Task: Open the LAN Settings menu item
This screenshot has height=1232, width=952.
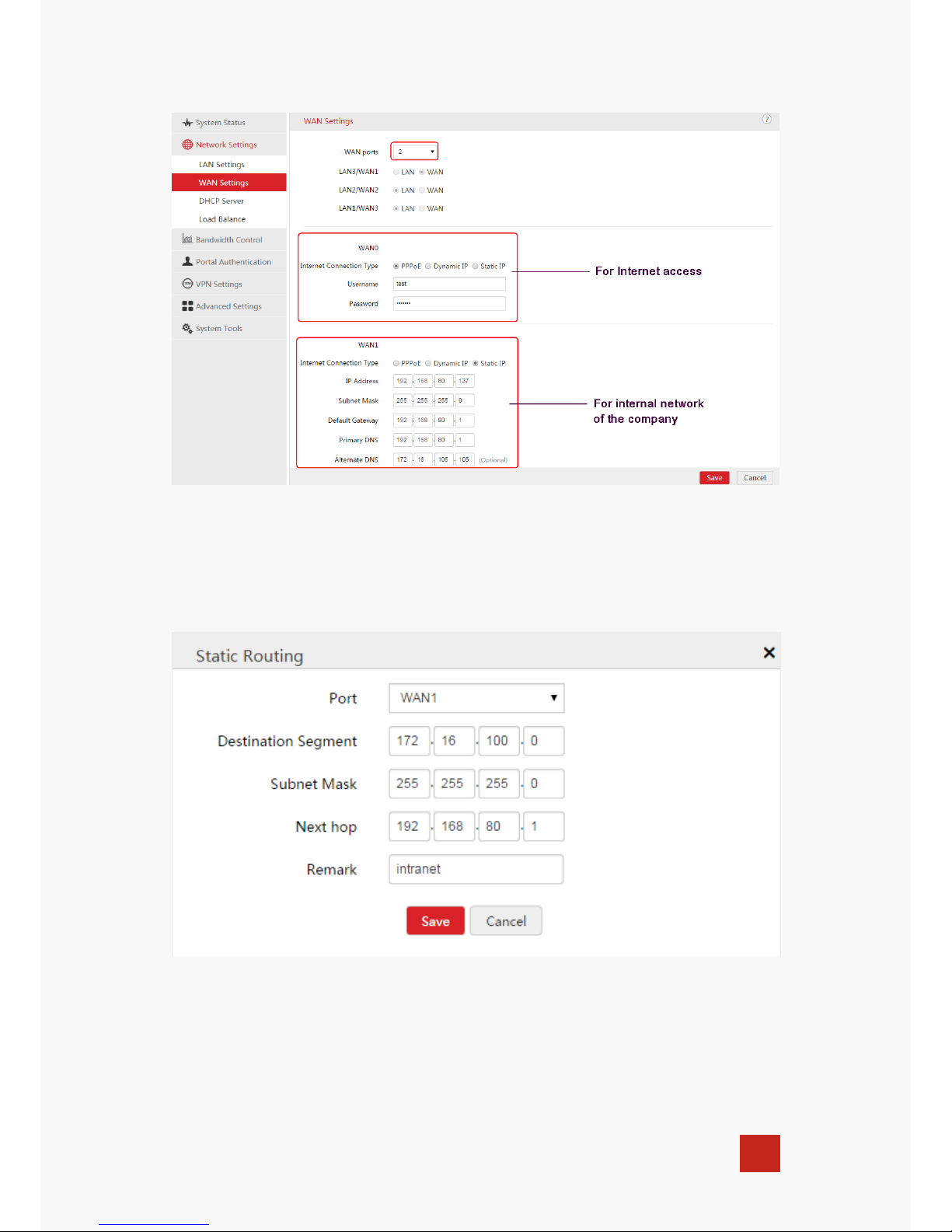Action: point(221,165)
